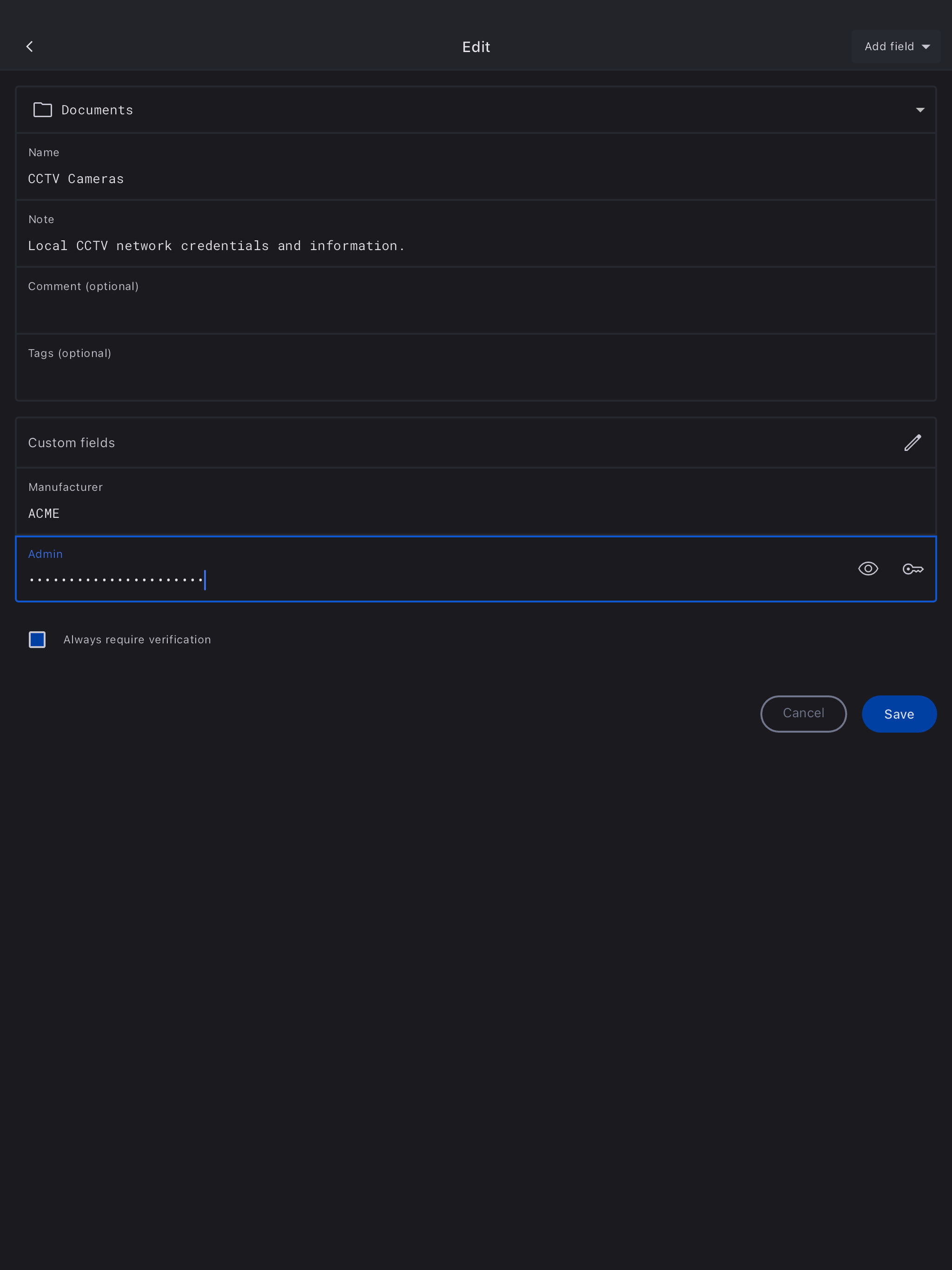Screen dimensions: 952x1270
Task: Reveal the Admin password with eye icon
Action: [x=867, y=569]
